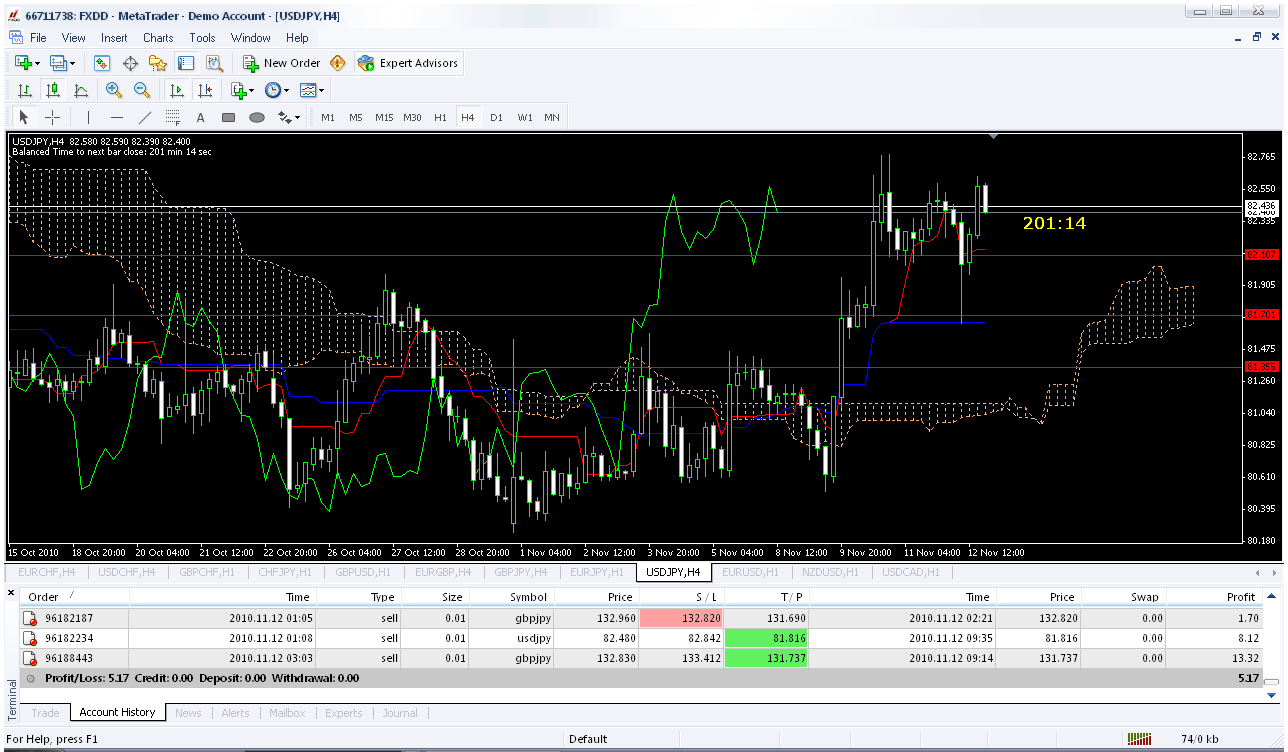This screenshot has height=752, width=1288.
Task: Click the green 81.816 T/P cell
Action: (767, 638)
